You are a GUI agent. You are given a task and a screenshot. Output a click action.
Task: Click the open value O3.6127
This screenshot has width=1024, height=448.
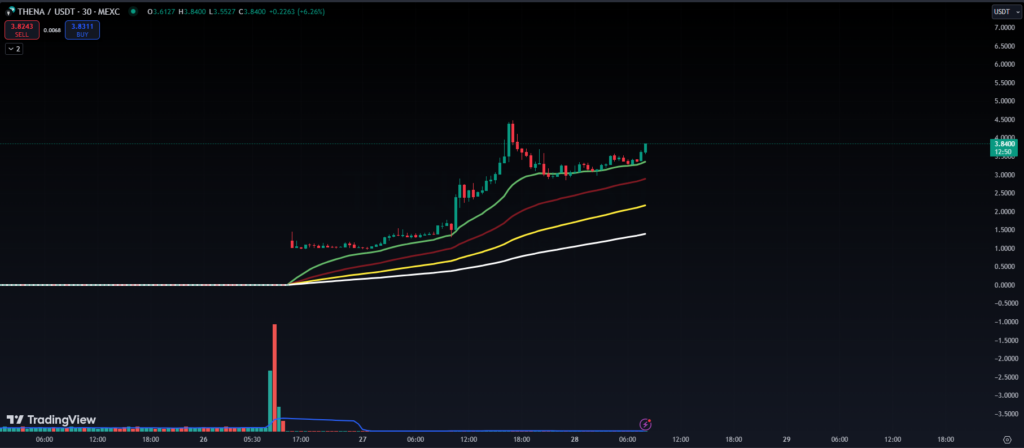click(163, 12)
